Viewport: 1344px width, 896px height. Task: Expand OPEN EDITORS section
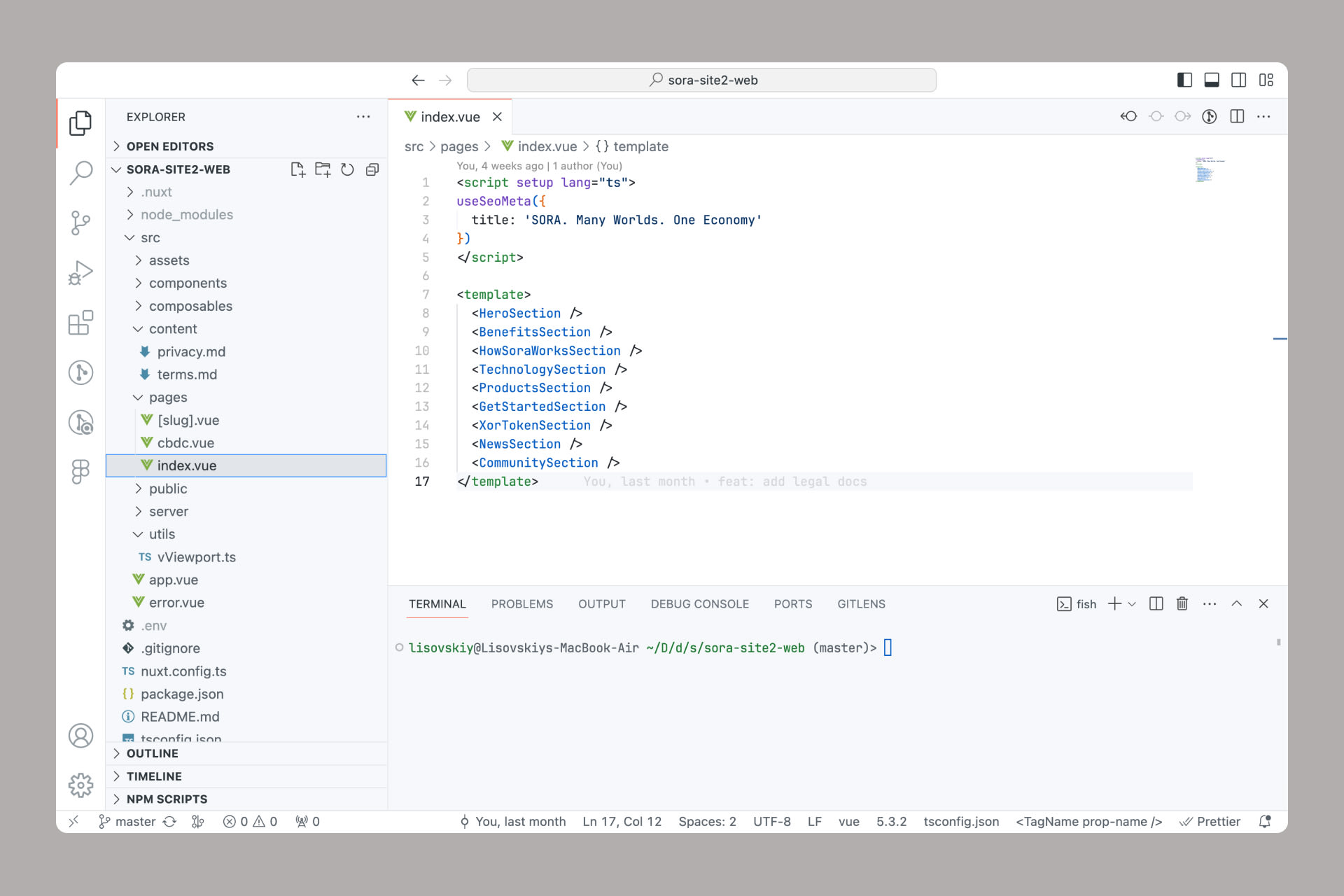(246, 146)
